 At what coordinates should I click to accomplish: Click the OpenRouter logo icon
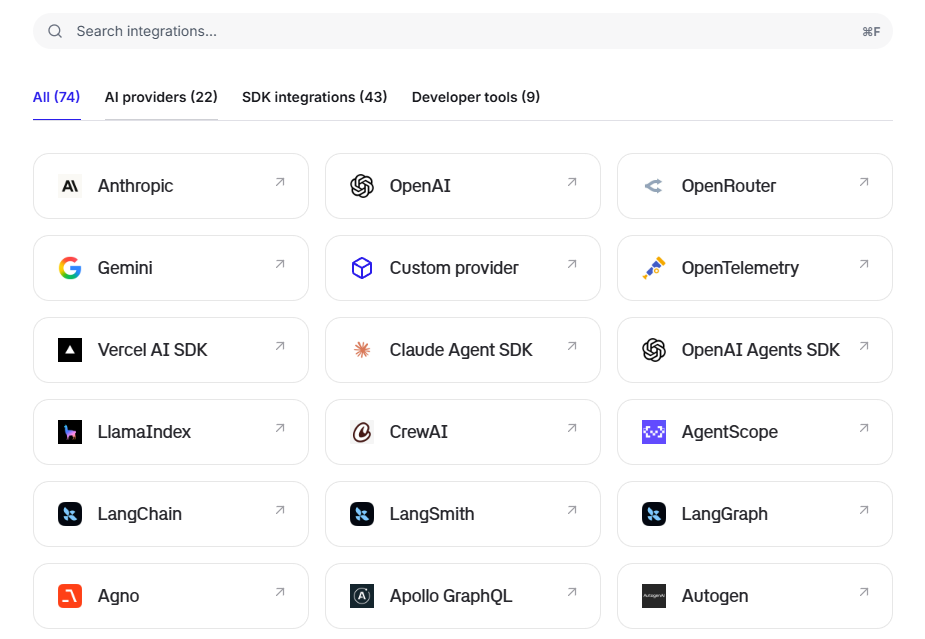tap(654, 186)
